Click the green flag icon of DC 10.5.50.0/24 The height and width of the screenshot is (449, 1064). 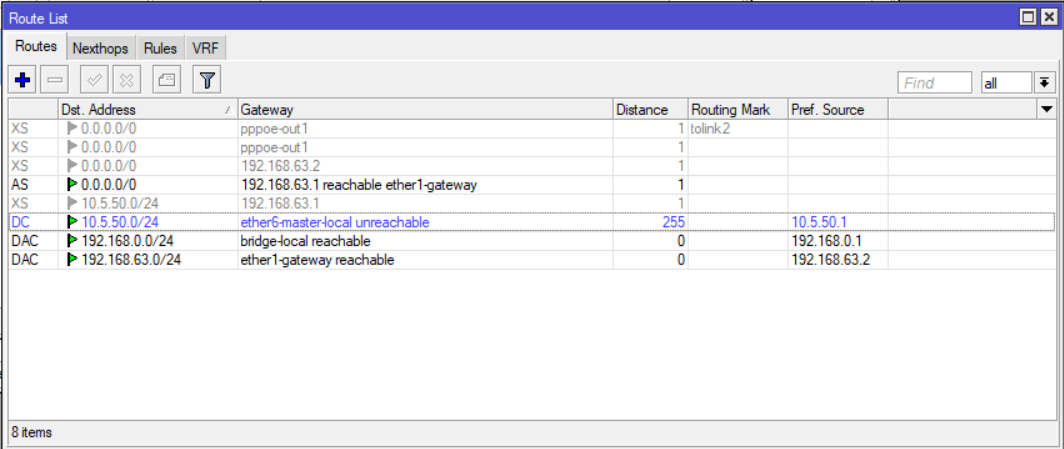(x=71, y=222)
